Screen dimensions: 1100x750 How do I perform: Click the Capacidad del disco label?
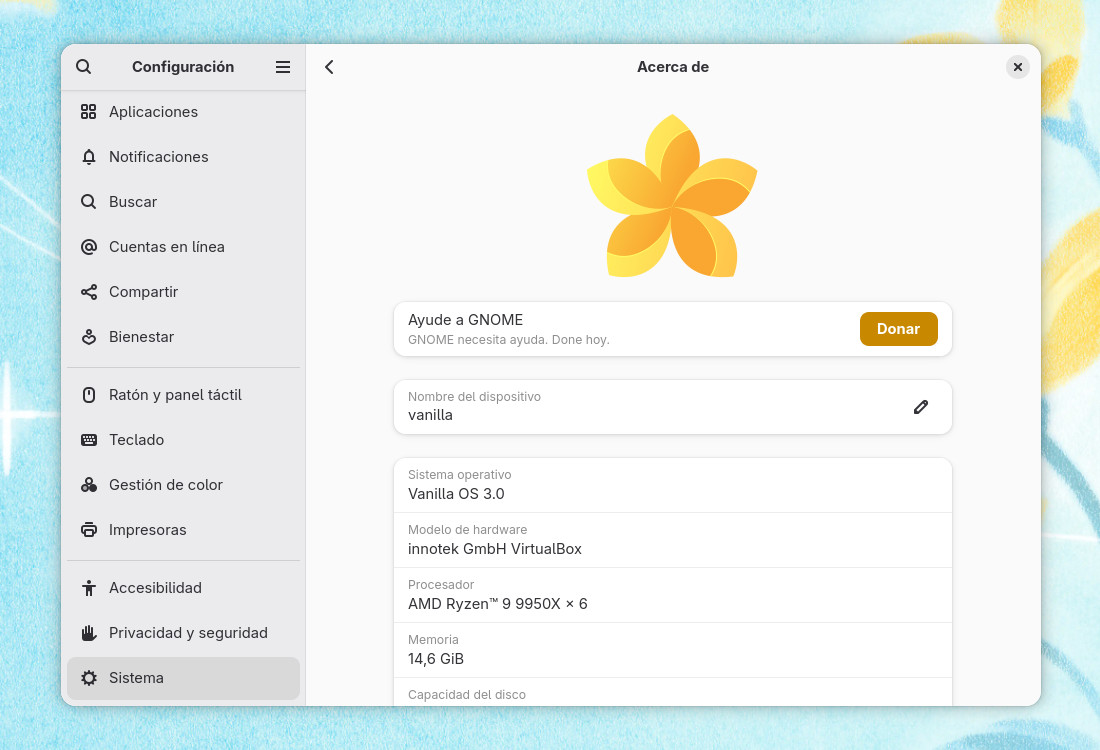[x=467, y=695]
